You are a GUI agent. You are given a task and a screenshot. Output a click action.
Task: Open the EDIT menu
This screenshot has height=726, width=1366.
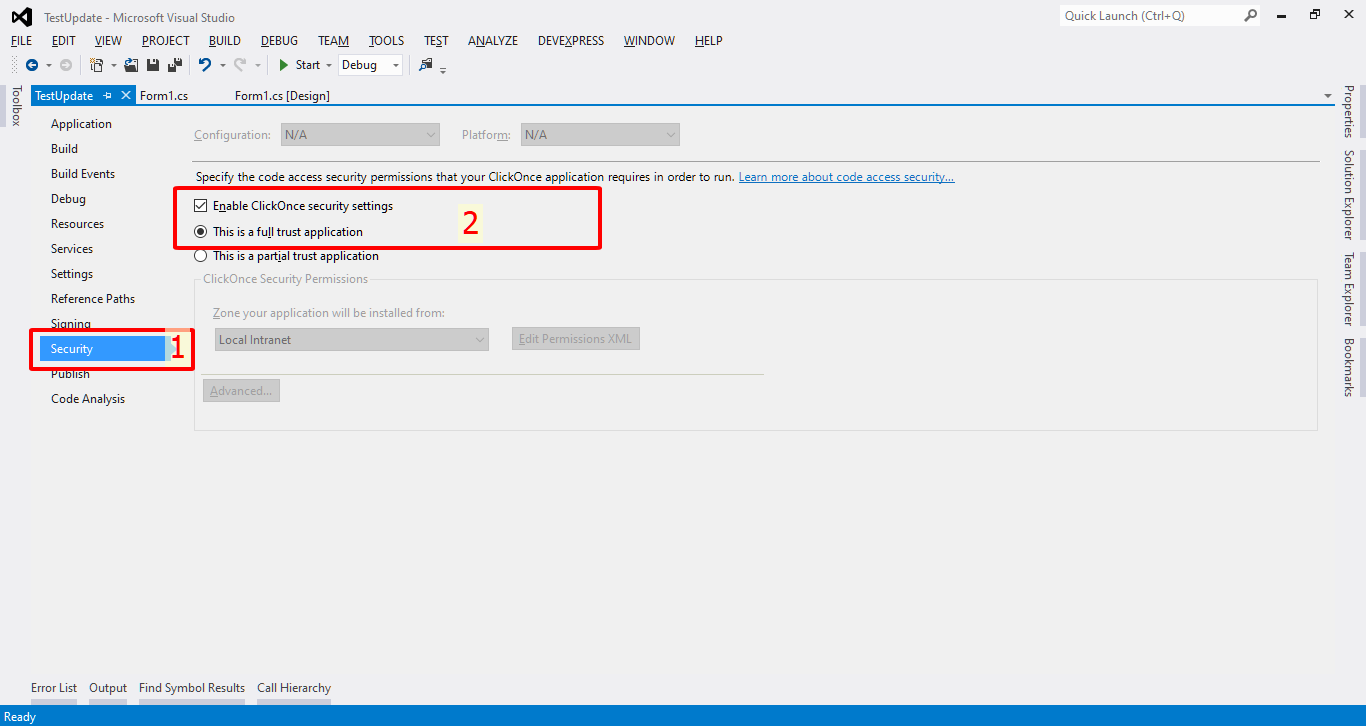[x=64, y=41]
